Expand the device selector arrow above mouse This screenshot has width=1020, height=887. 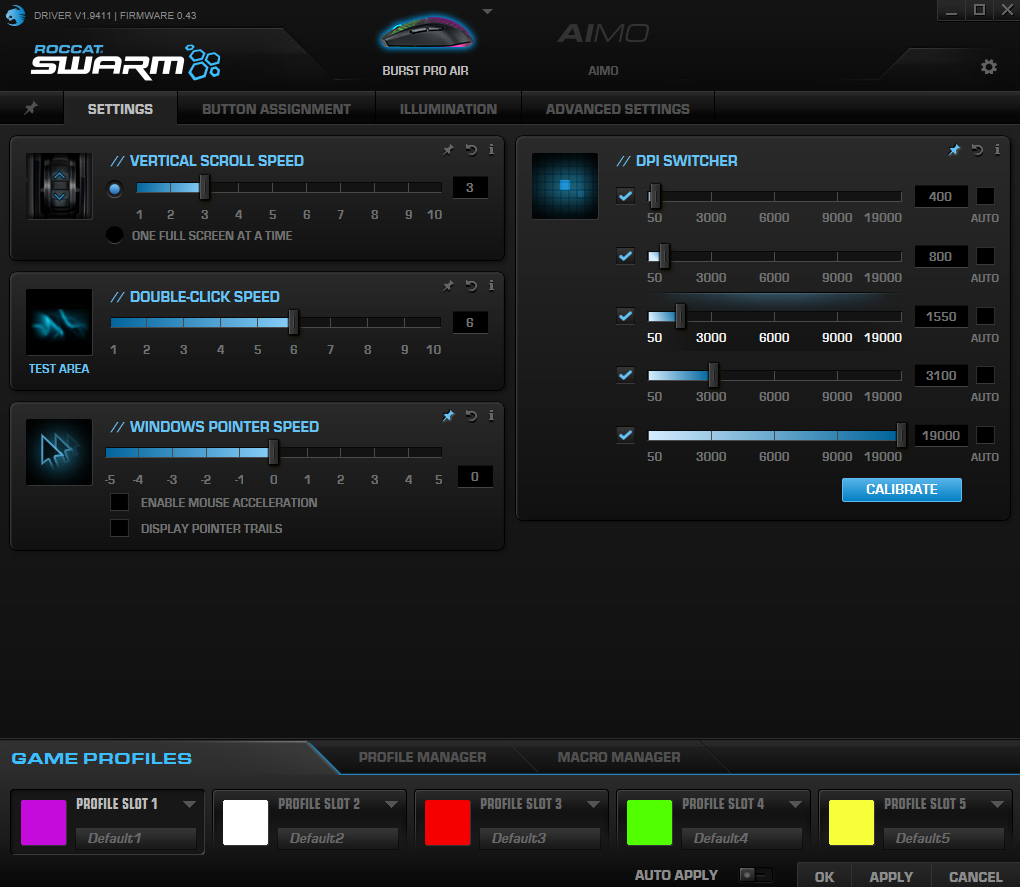(487, 11)
